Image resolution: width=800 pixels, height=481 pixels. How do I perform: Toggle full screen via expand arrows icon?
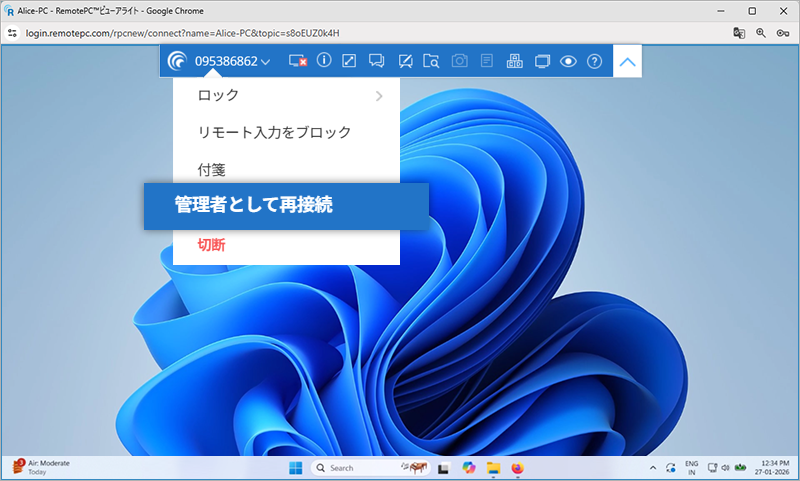(x=349, y=61)
